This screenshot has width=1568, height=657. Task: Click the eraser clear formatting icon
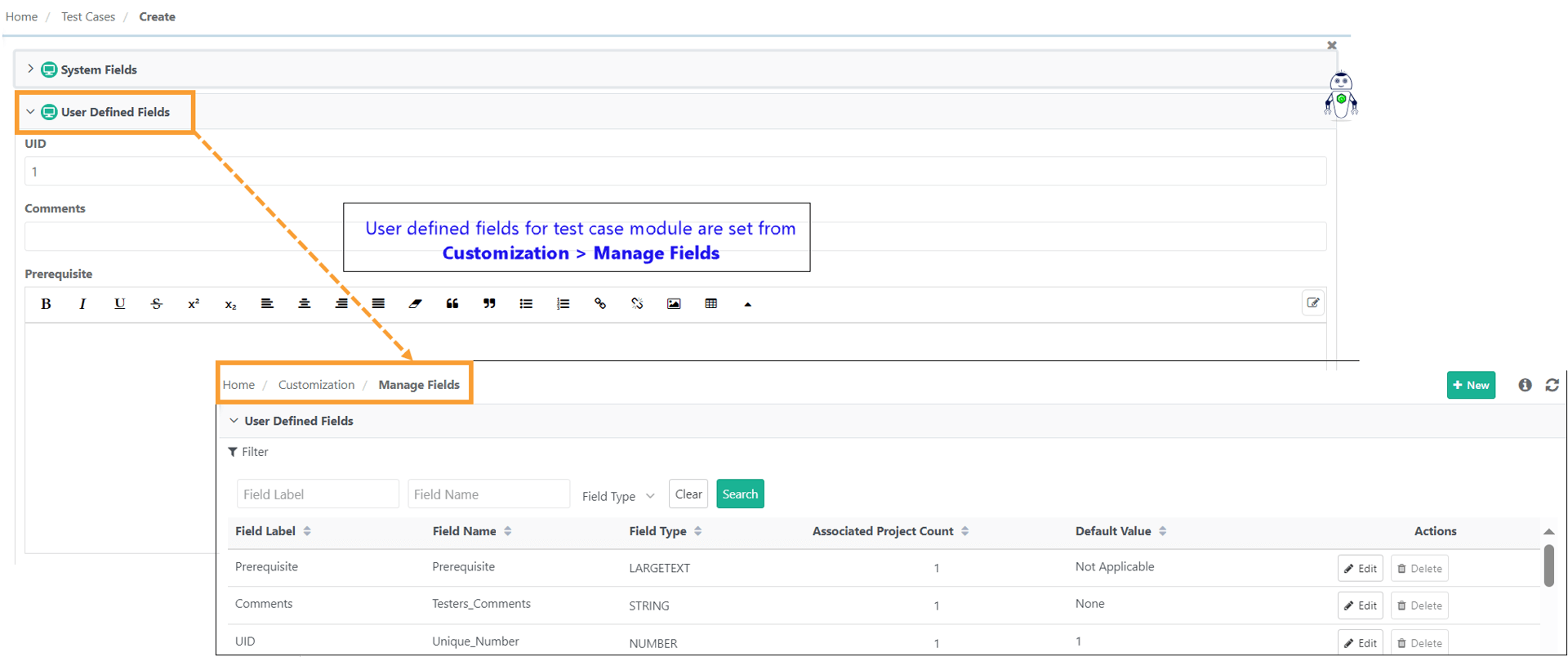[415, 304]
